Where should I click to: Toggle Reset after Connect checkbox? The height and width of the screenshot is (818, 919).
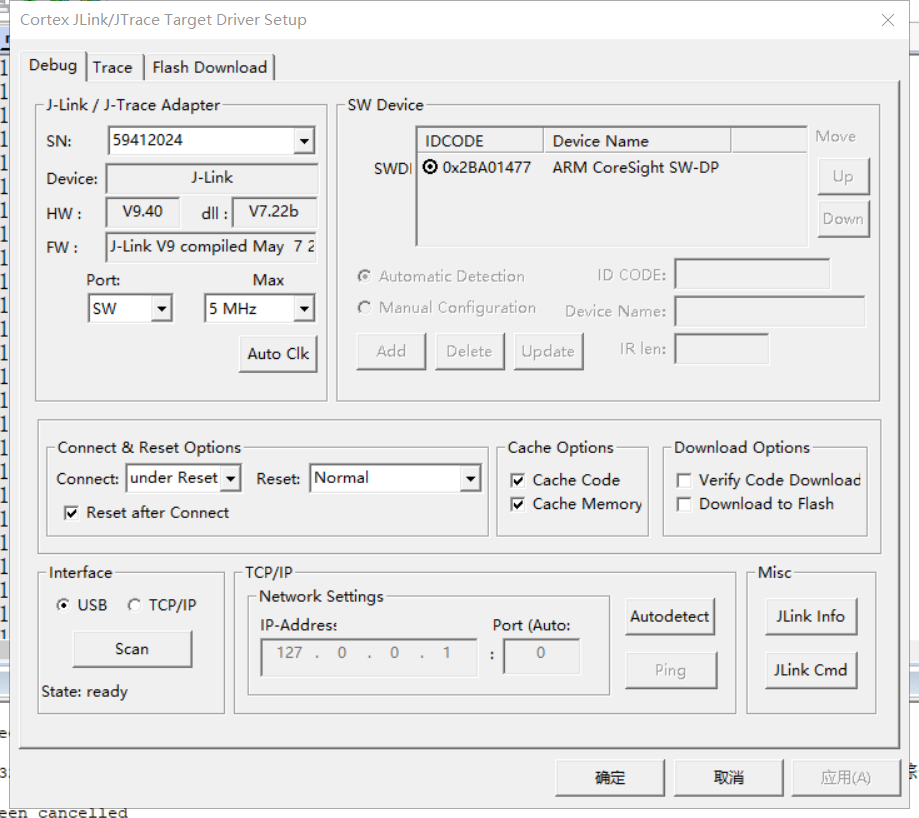click(x=72, y=513)
